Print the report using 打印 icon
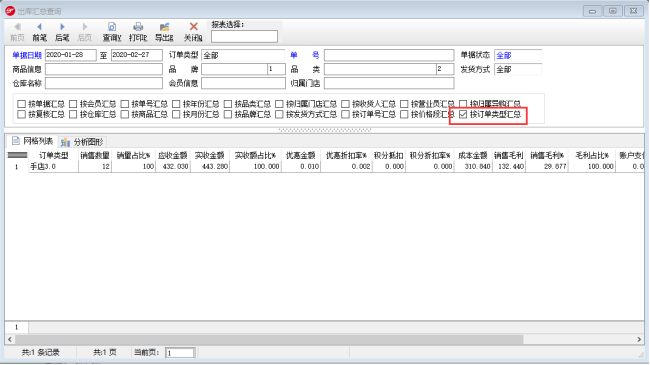The height and width of the screenshot is (365, 650). point(138,32)
